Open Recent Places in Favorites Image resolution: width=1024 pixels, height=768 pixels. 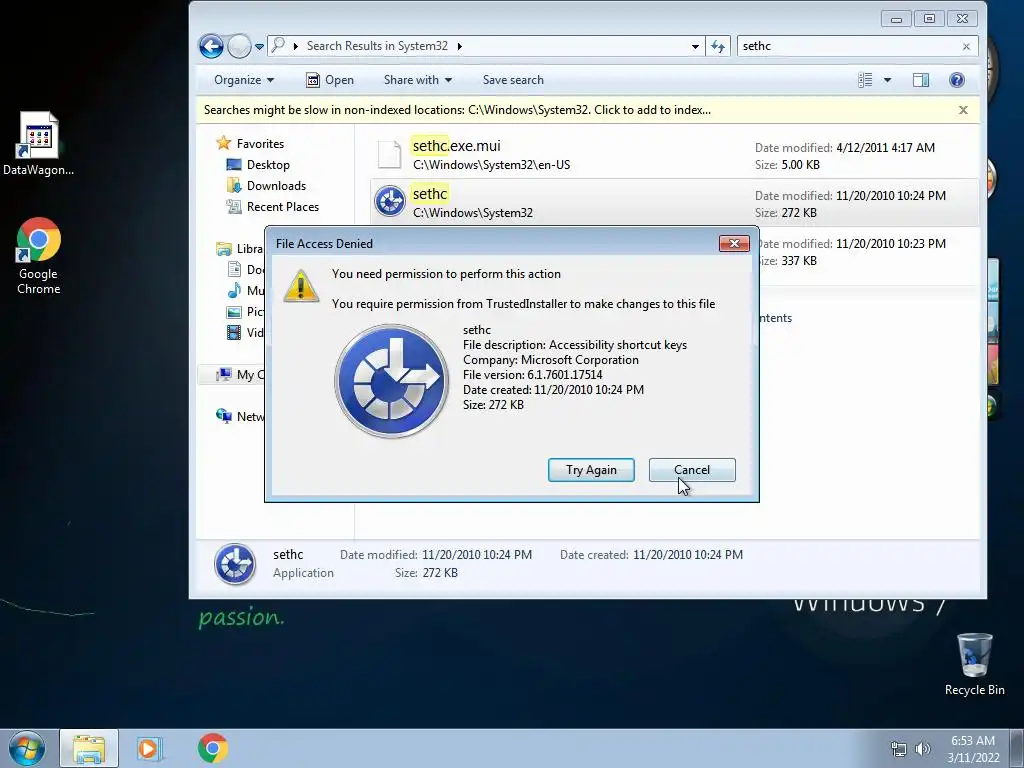click(283, 206)
